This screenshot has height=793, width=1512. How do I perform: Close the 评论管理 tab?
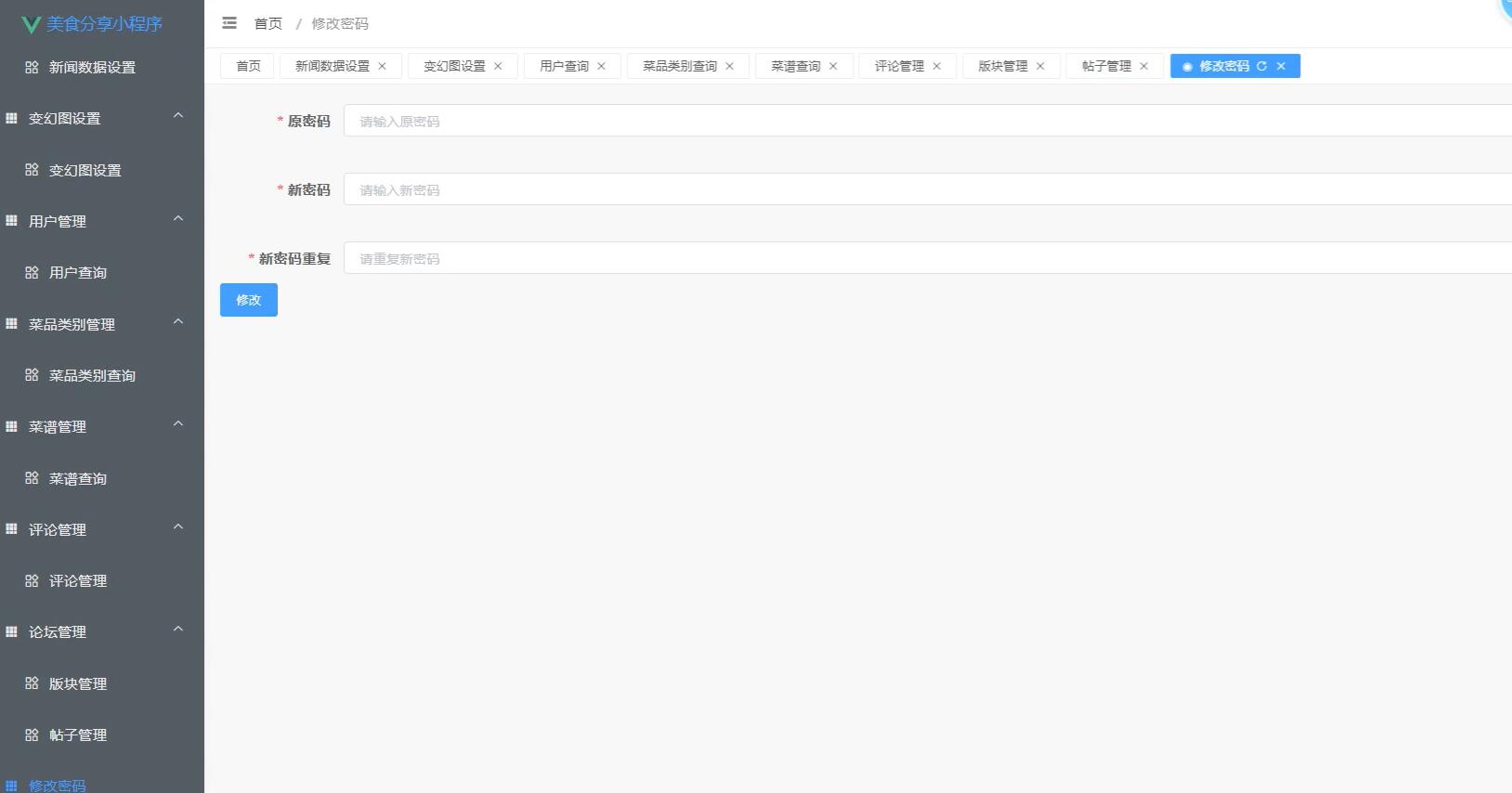(936, 66)
